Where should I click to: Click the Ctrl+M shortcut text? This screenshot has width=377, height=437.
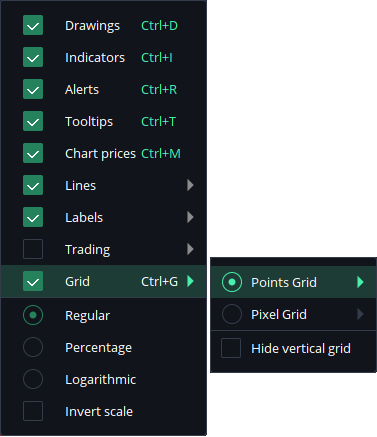click(x=161, y=154)
